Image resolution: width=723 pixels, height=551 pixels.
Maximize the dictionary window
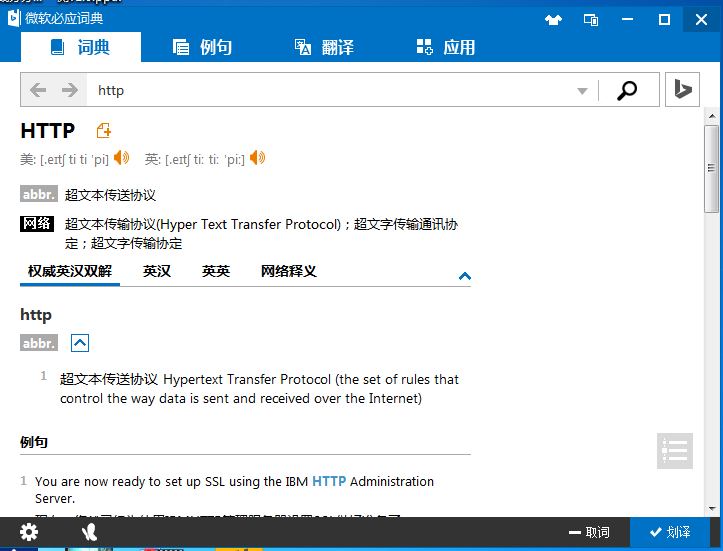point(664,19)
